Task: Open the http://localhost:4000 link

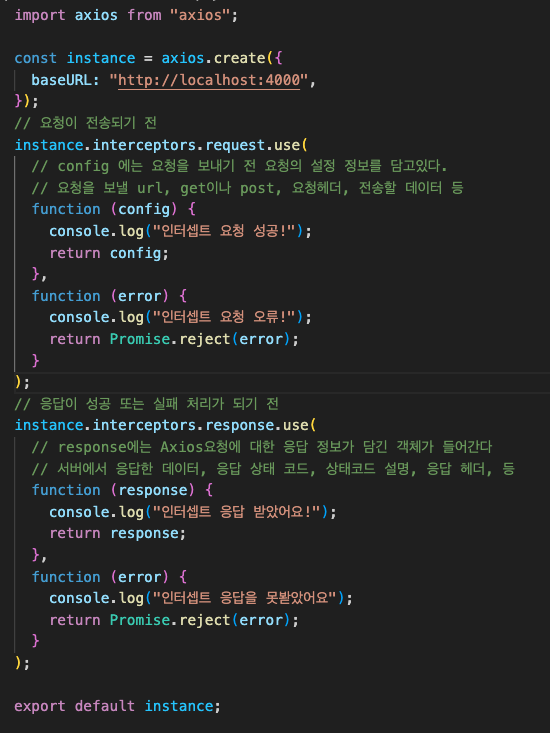Action: click(209, 80)
